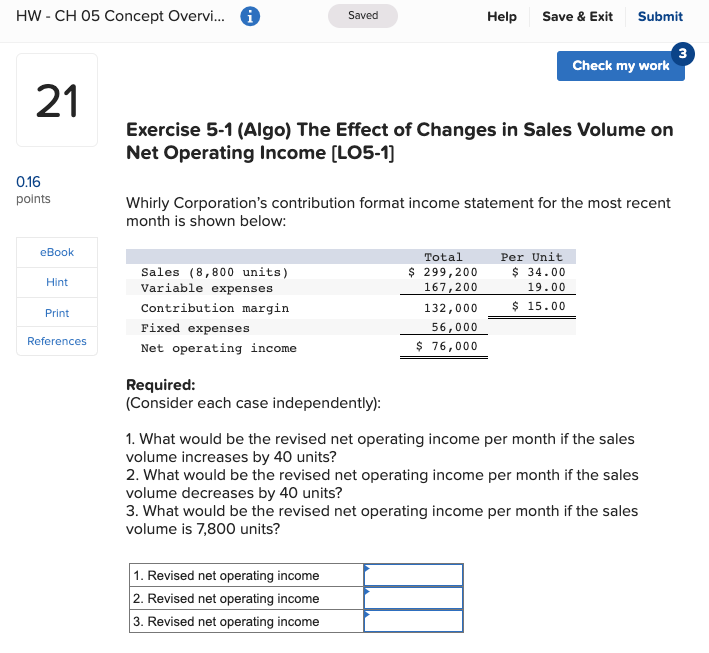709x653 pixels.
Task: Click the Check my work button
Action: 620,66
